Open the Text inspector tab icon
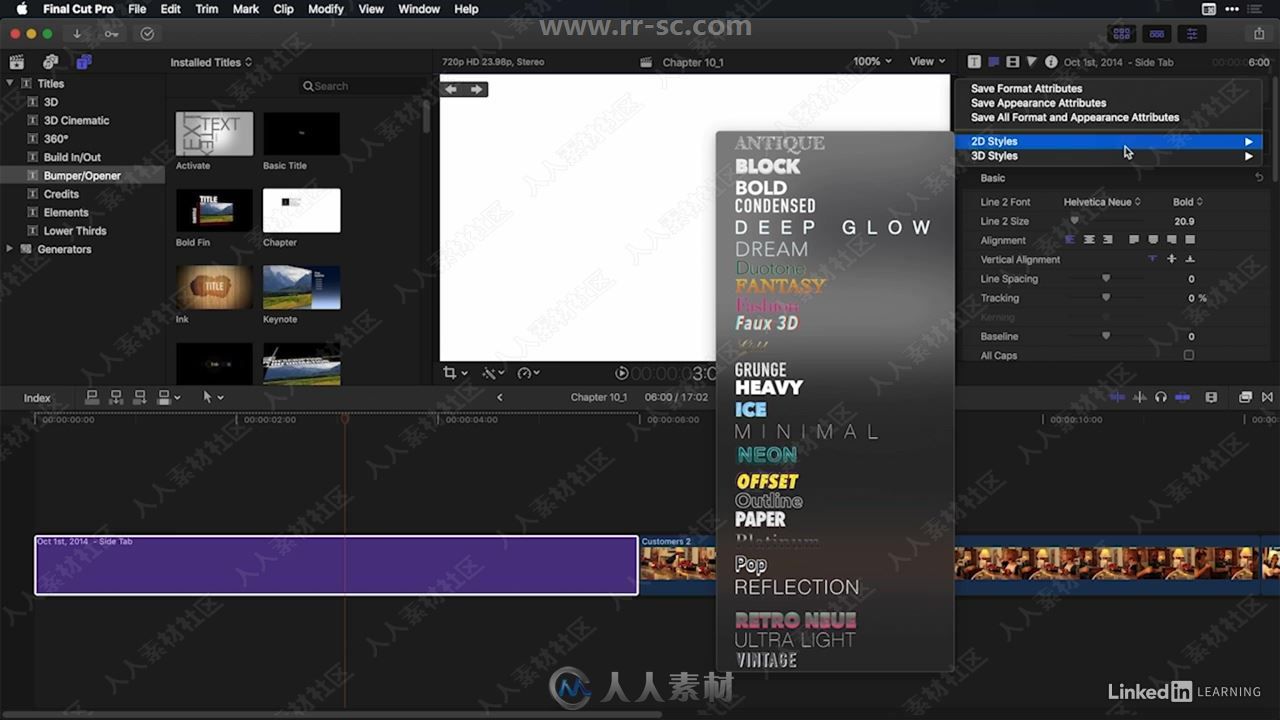1280x720 pixels. coord(994,62)
